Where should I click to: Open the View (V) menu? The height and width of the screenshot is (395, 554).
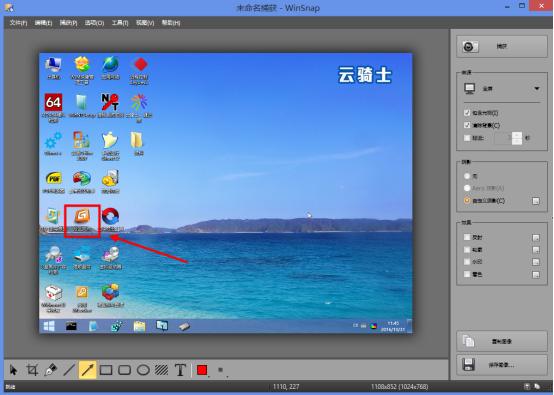(145, 23)
